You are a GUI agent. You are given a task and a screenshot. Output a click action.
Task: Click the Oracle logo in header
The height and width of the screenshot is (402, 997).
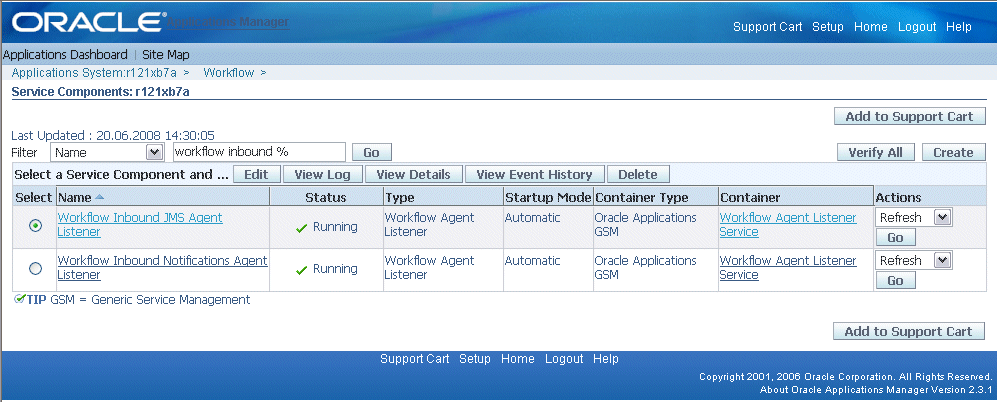click(88, 23)
